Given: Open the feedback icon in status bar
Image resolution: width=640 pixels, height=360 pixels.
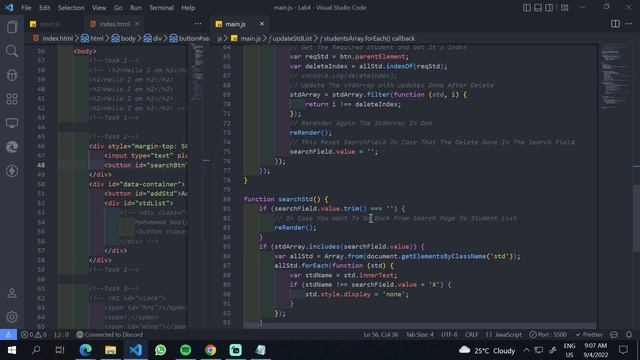Looking at the screenshot, I should pos(614,334).
